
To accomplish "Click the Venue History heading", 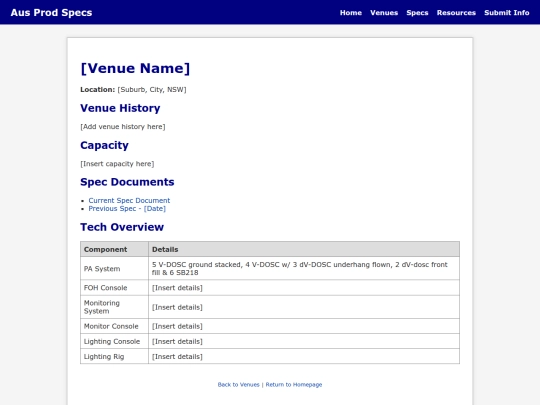I will (120, 108).
